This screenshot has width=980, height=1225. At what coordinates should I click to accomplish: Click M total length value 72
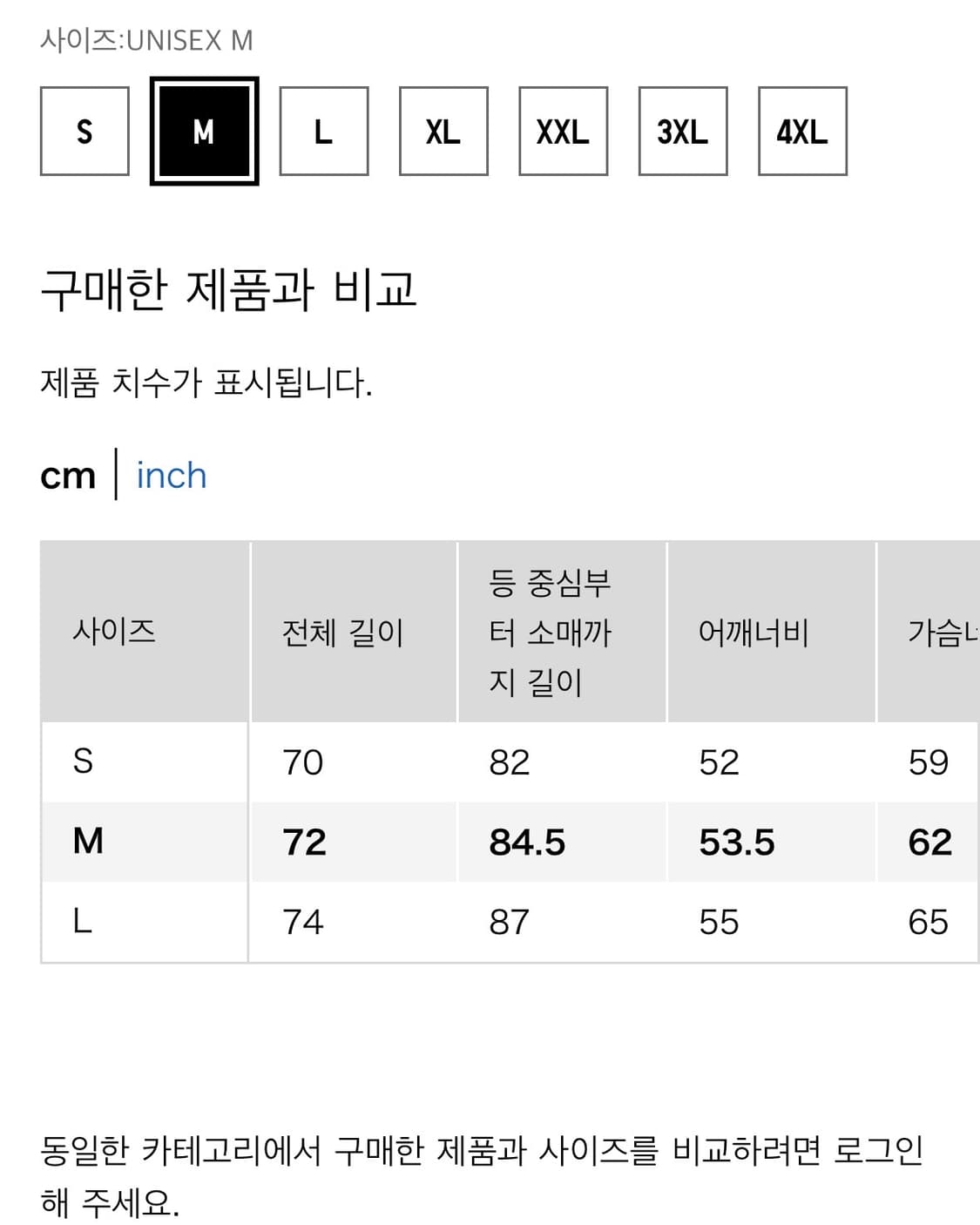coord(304,843)
